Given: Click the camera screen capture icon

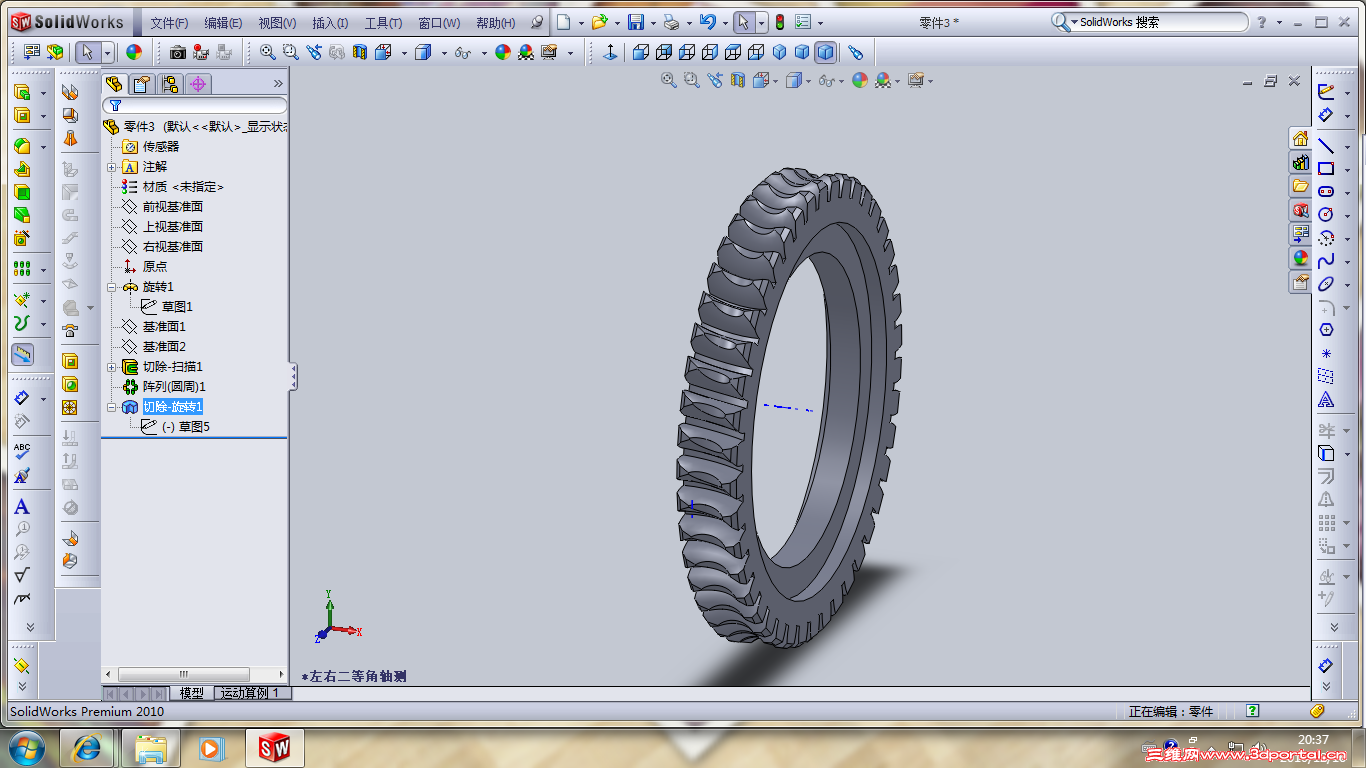Looking at the screenshot, I should [177, 52].
